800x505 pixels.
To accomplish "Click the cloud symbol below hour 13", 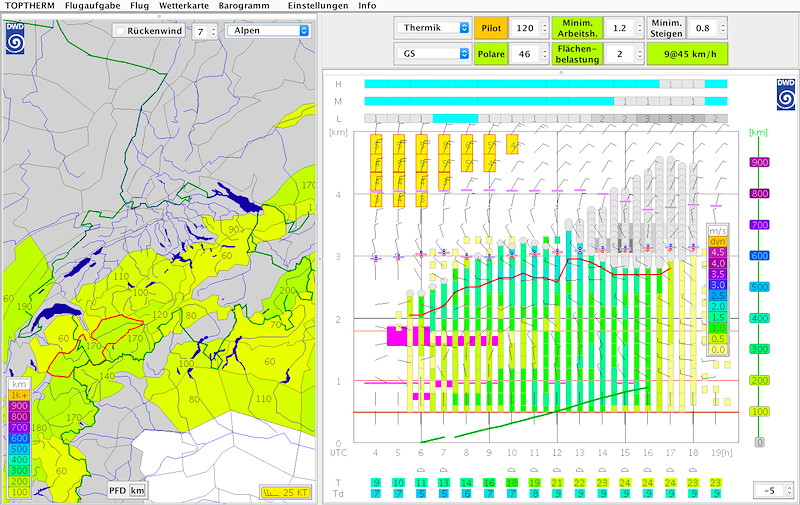I will click(x=580, y=470).
